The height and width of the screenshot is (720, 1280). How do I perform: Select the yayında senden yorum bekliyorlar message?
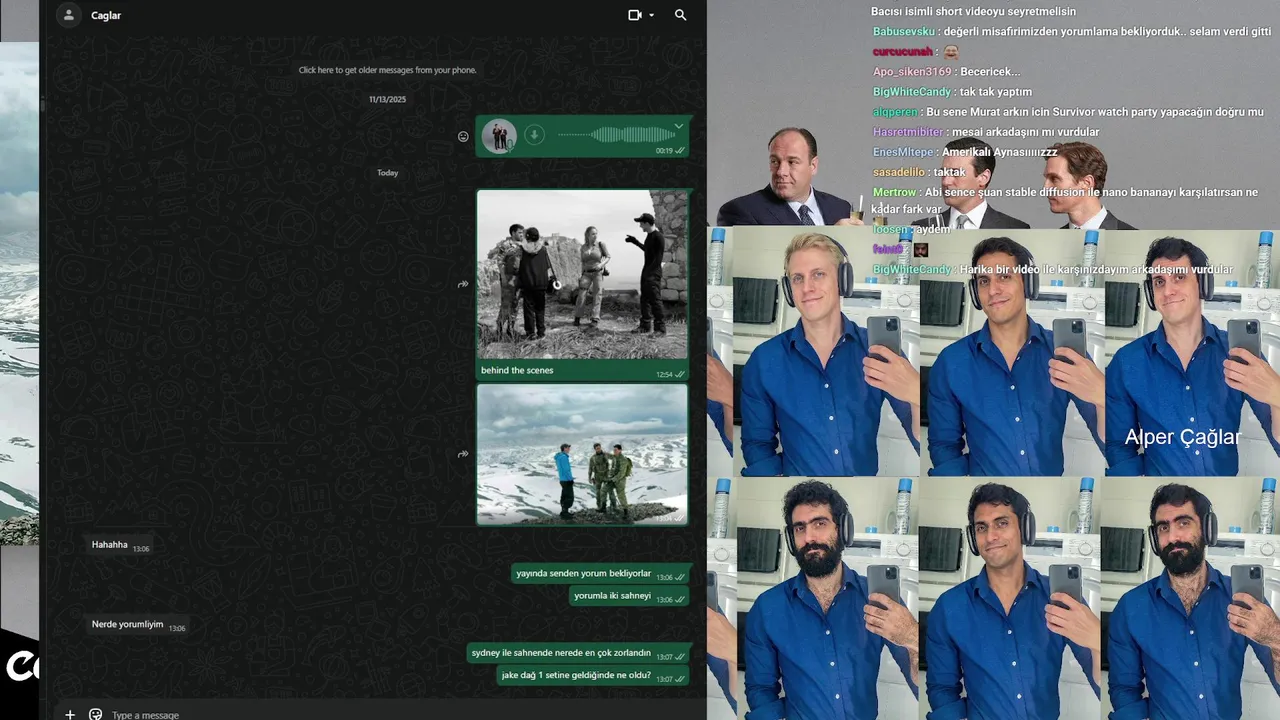[x=600, y=574]
